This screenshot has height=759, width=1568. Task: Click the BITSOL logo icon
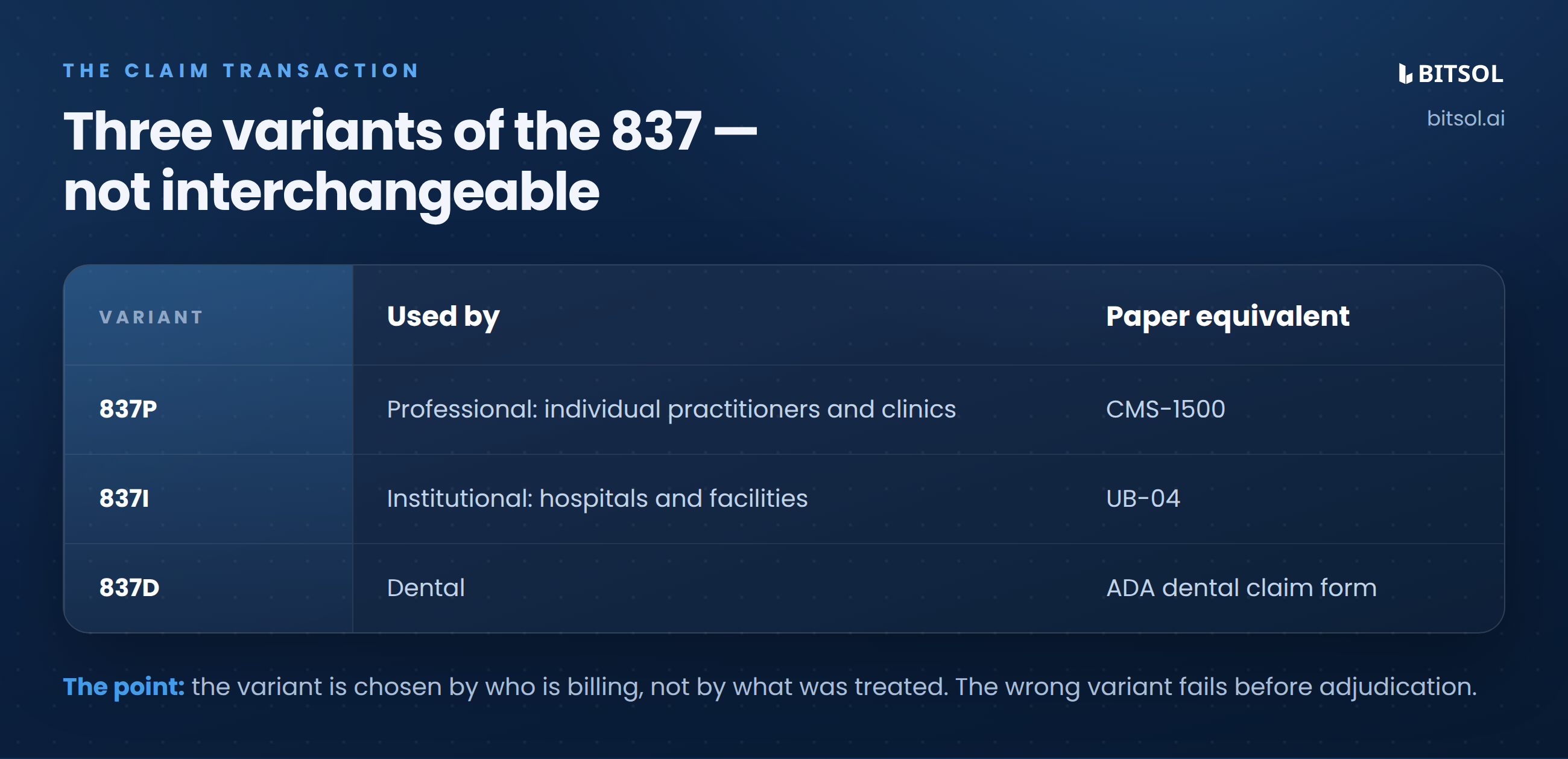(1405, 74)
